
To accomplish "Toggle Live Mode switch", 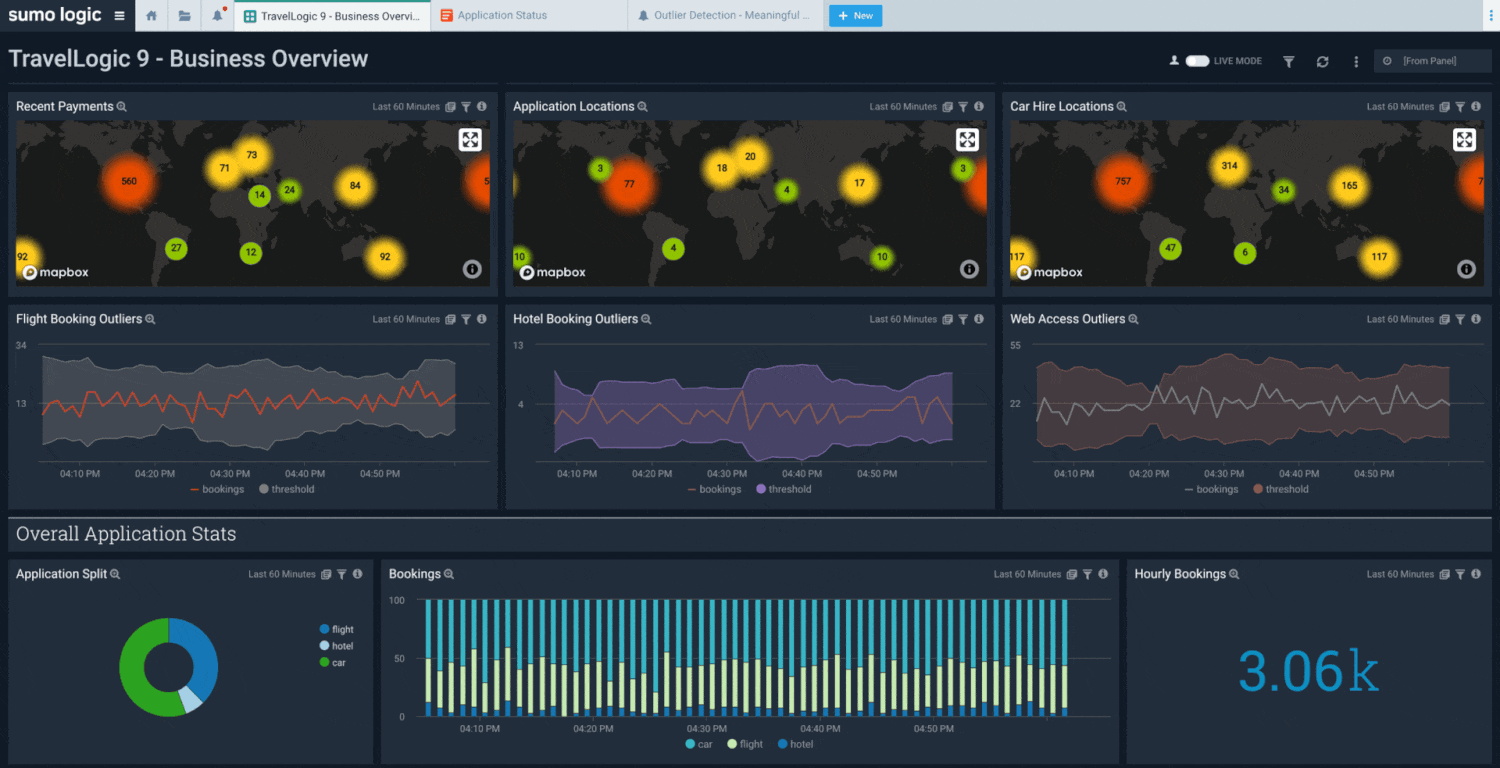I will click(1197, 61).
